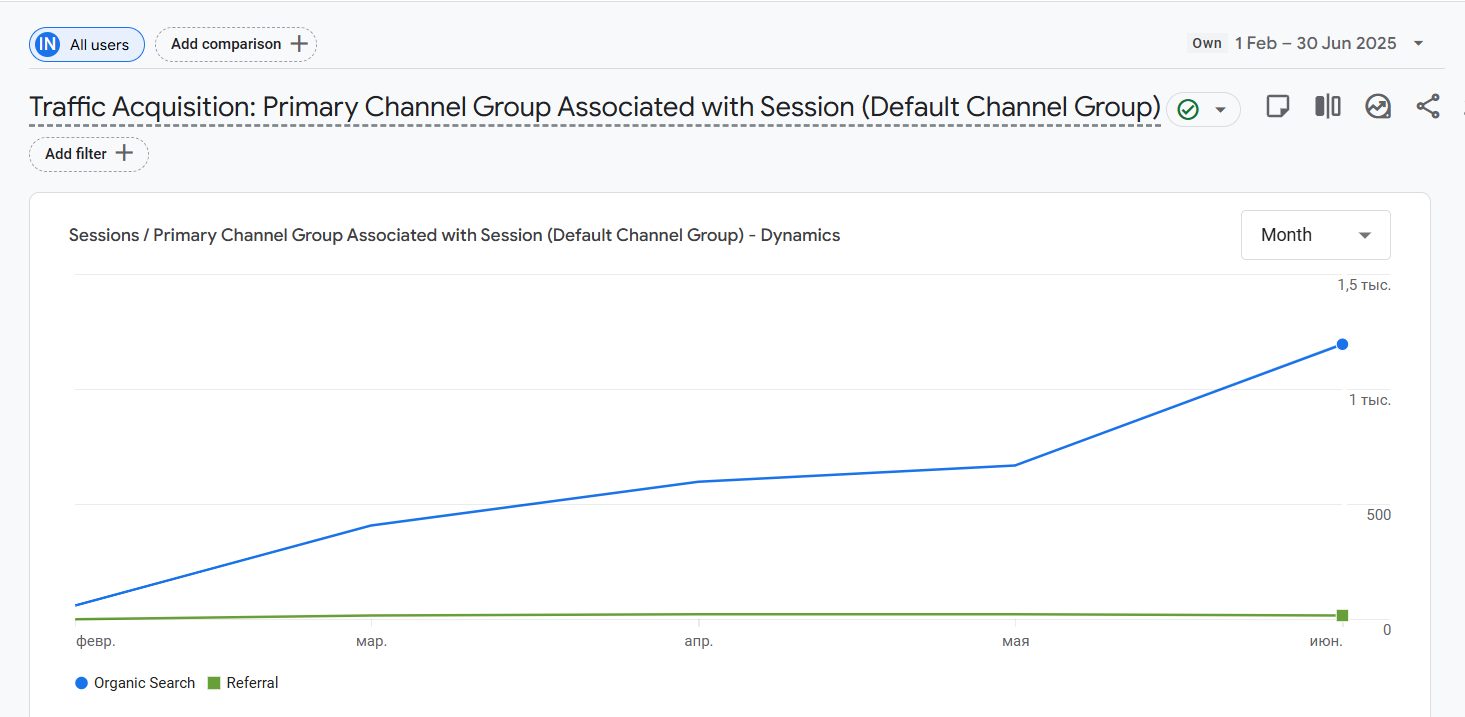Click the 1 Feb – 30 Jun 2025 range
Viewport: 1465px width, 717px height.
(x=1314, y=43)
